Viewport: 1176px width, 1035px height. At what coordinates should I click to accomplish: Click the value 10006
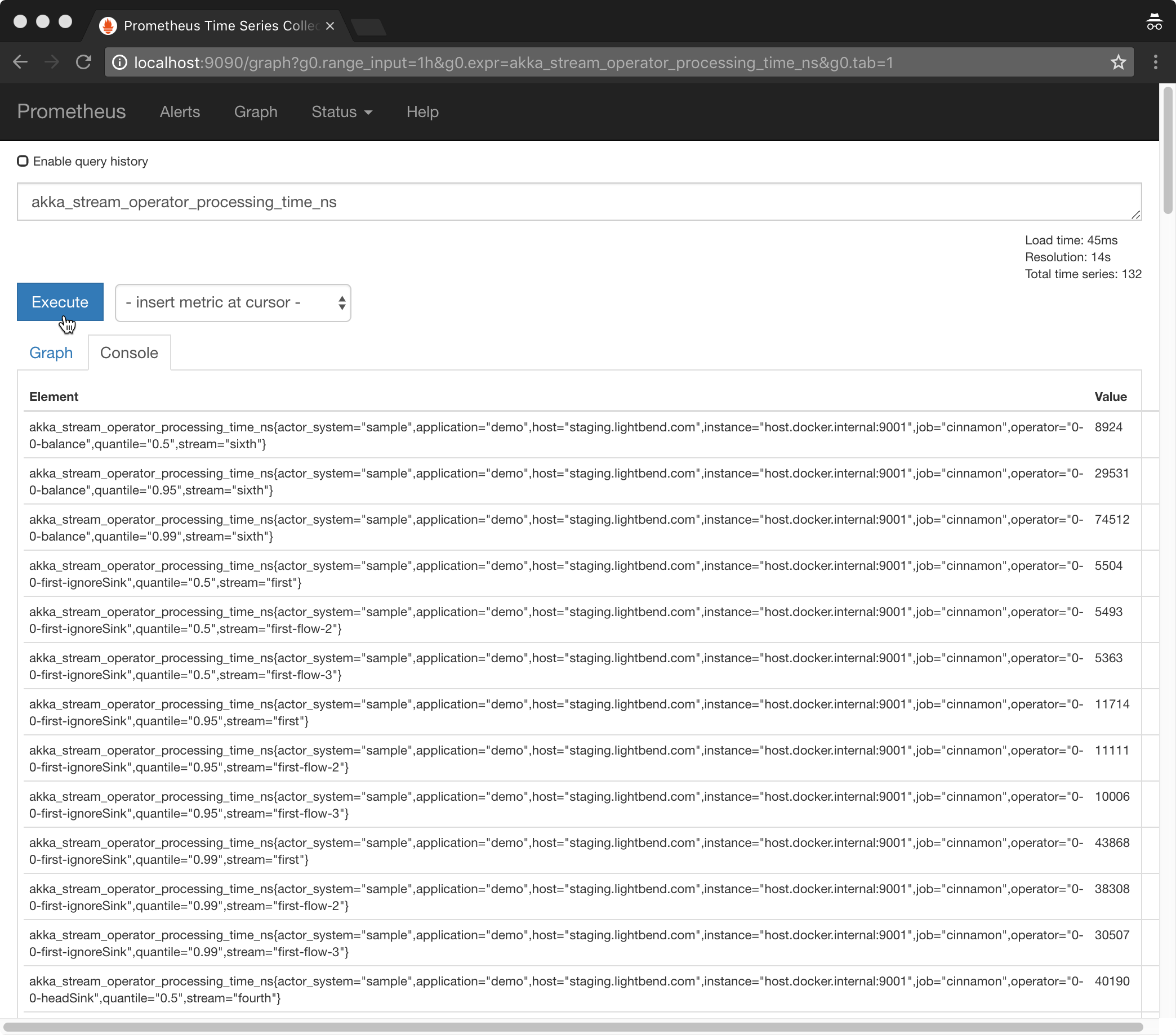[x=1112, y=796]
